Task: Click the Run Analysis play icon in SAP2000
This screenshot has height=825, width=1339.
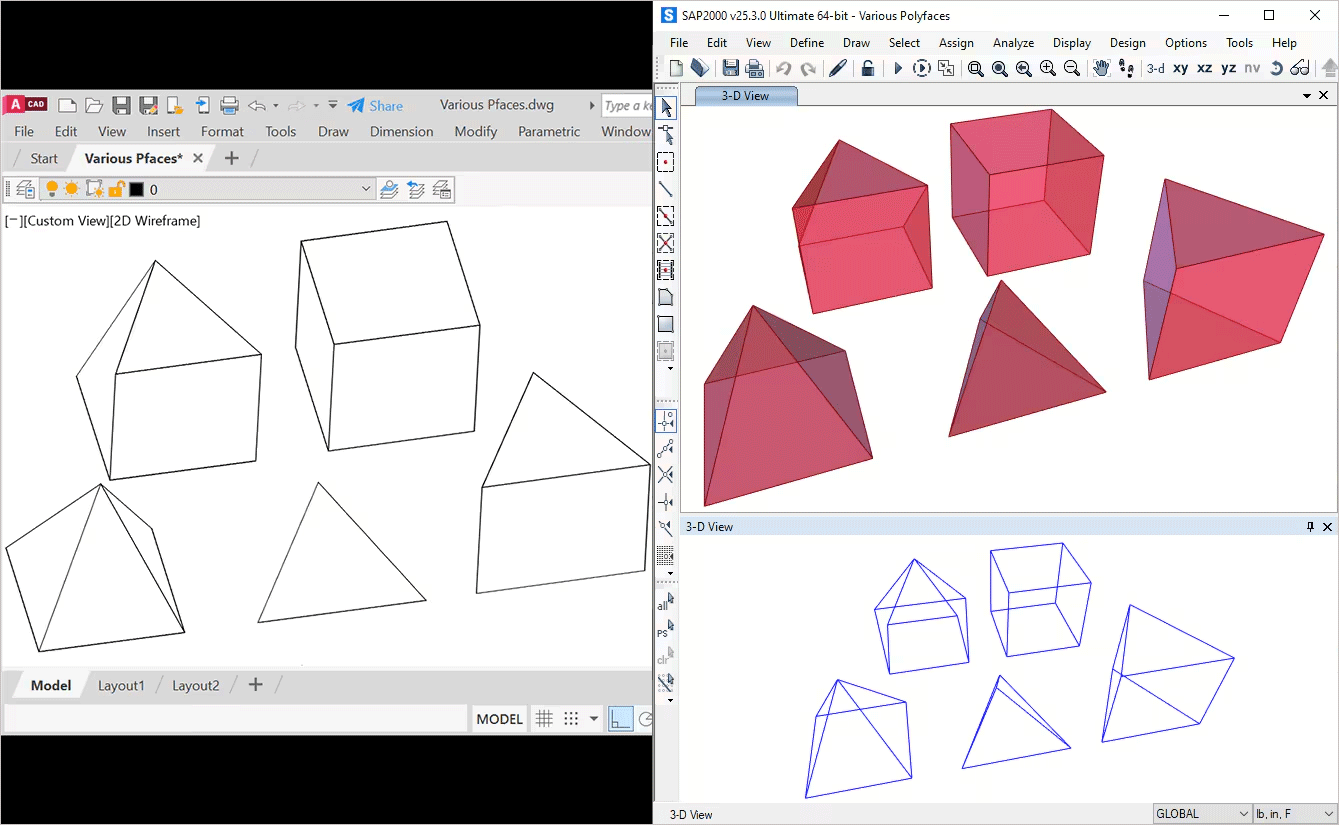Action: pyautogui.click(x=897, y=68)
